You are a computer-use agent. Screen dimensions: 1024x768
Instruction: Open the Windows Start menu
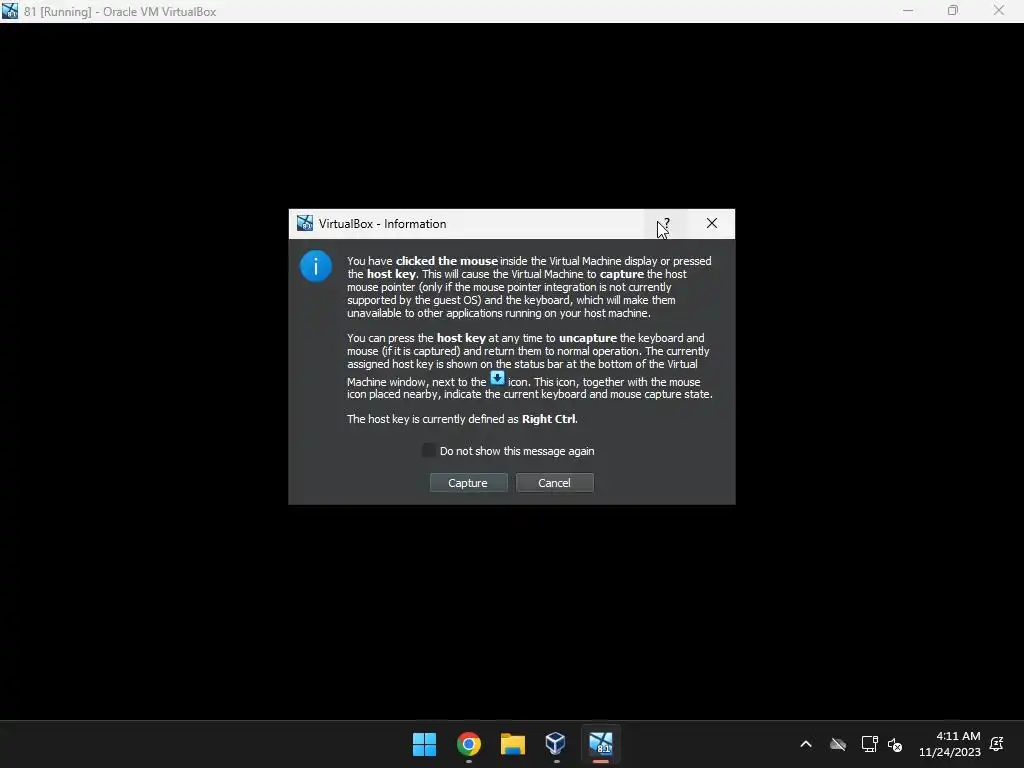(424, 744)
